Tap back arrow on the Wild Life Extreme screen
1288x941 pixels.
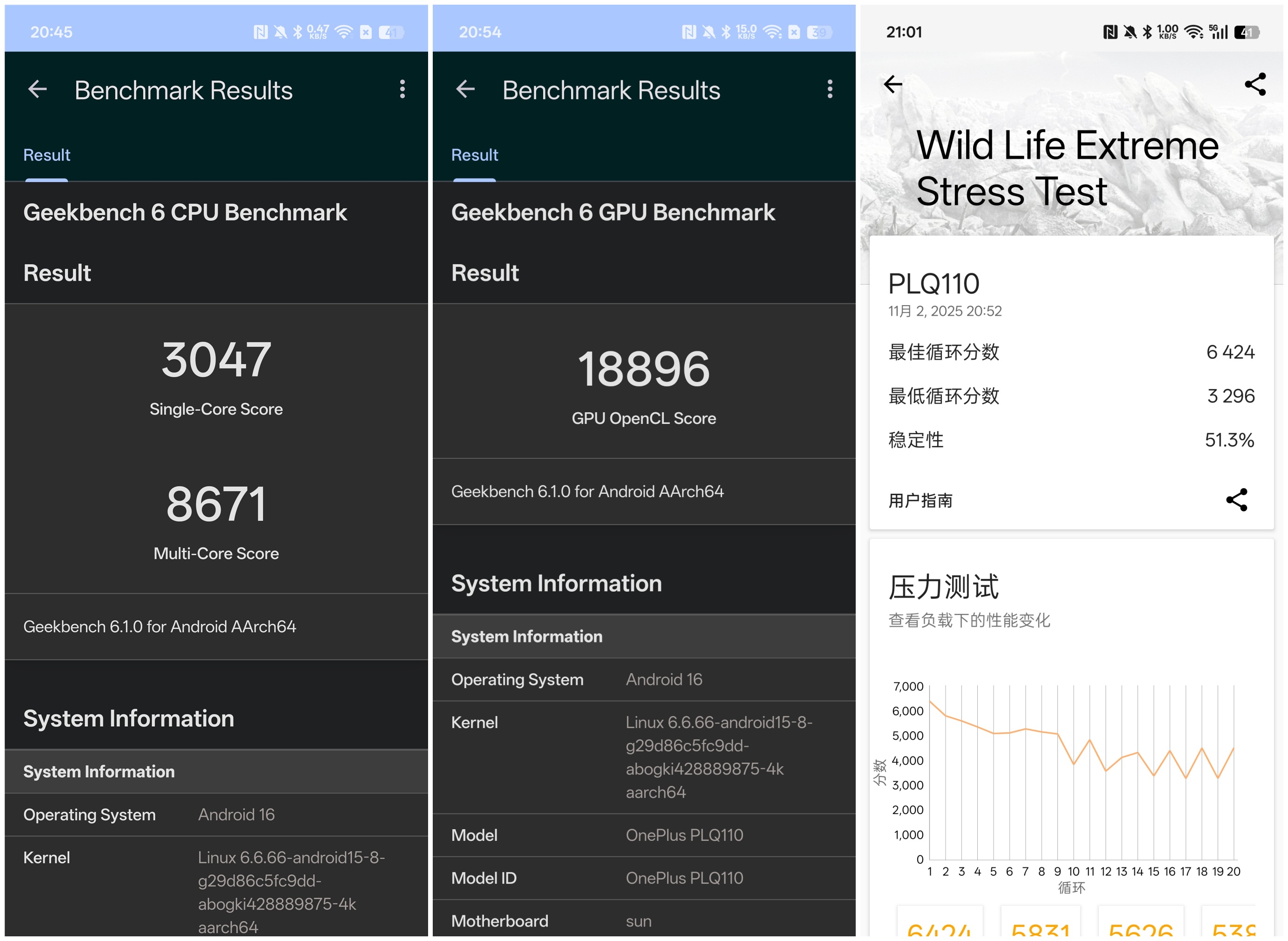(893, 84)
